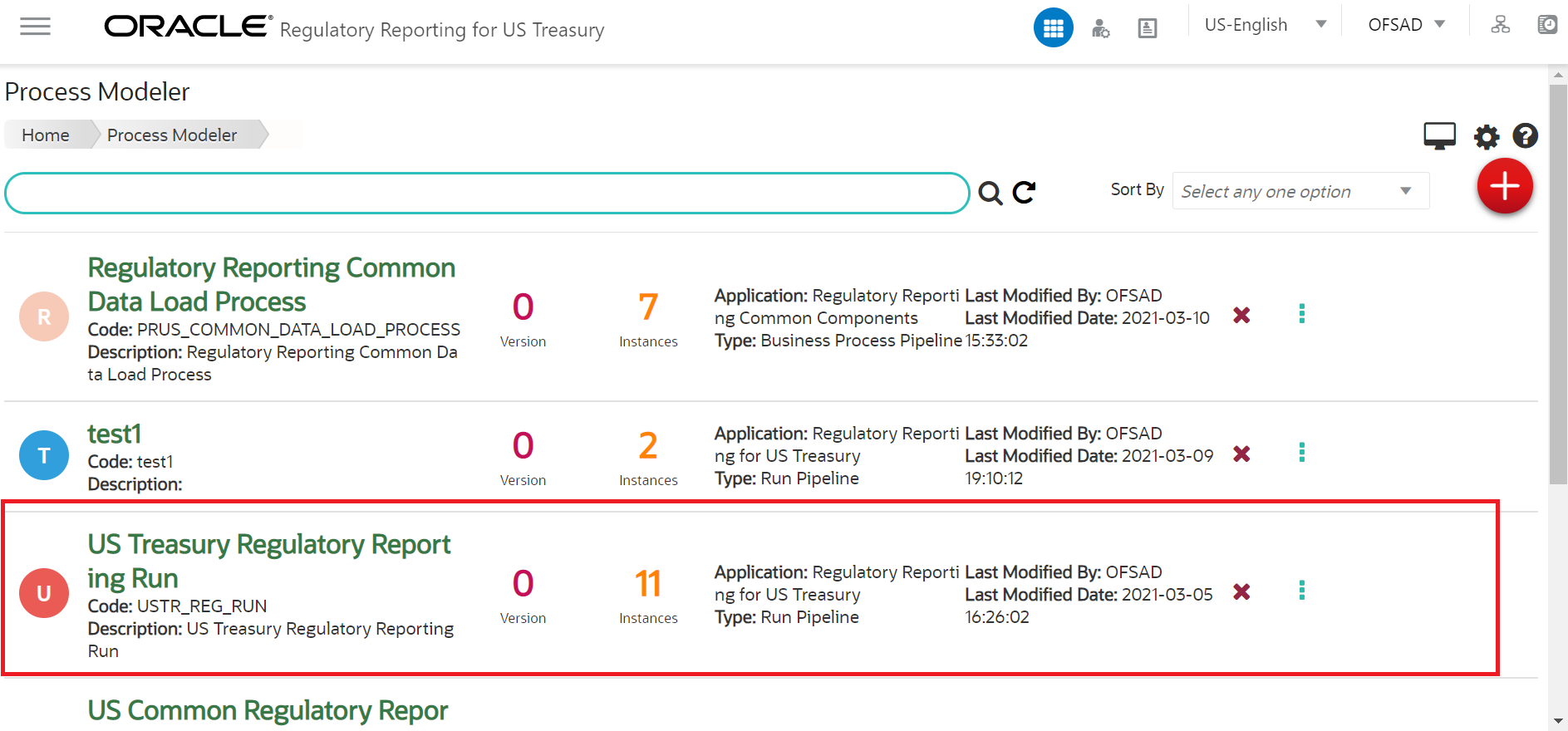Click into the process search field
The height and width of the screenshot is (731, 1568).
click(487, 193)
